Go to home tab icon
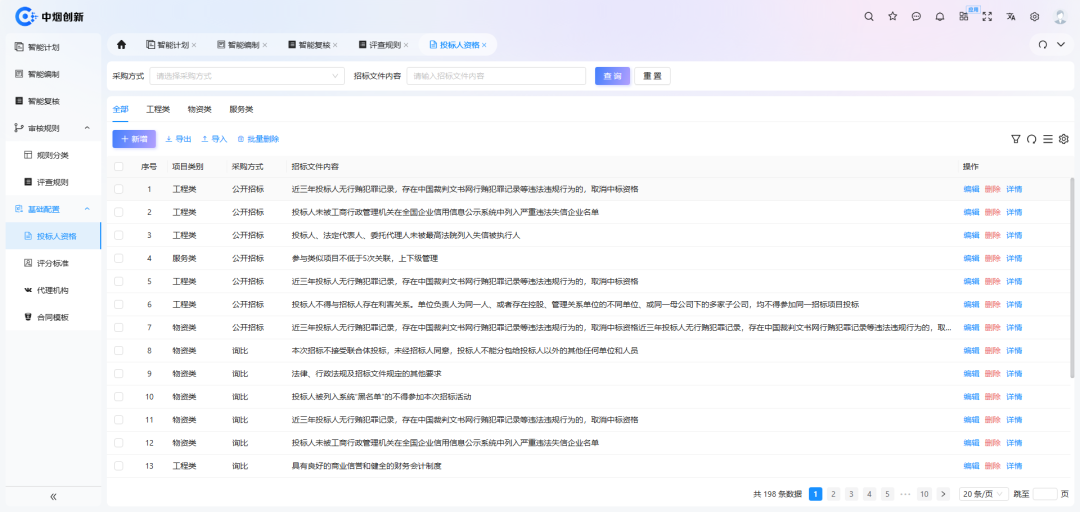 coord(121,44)
